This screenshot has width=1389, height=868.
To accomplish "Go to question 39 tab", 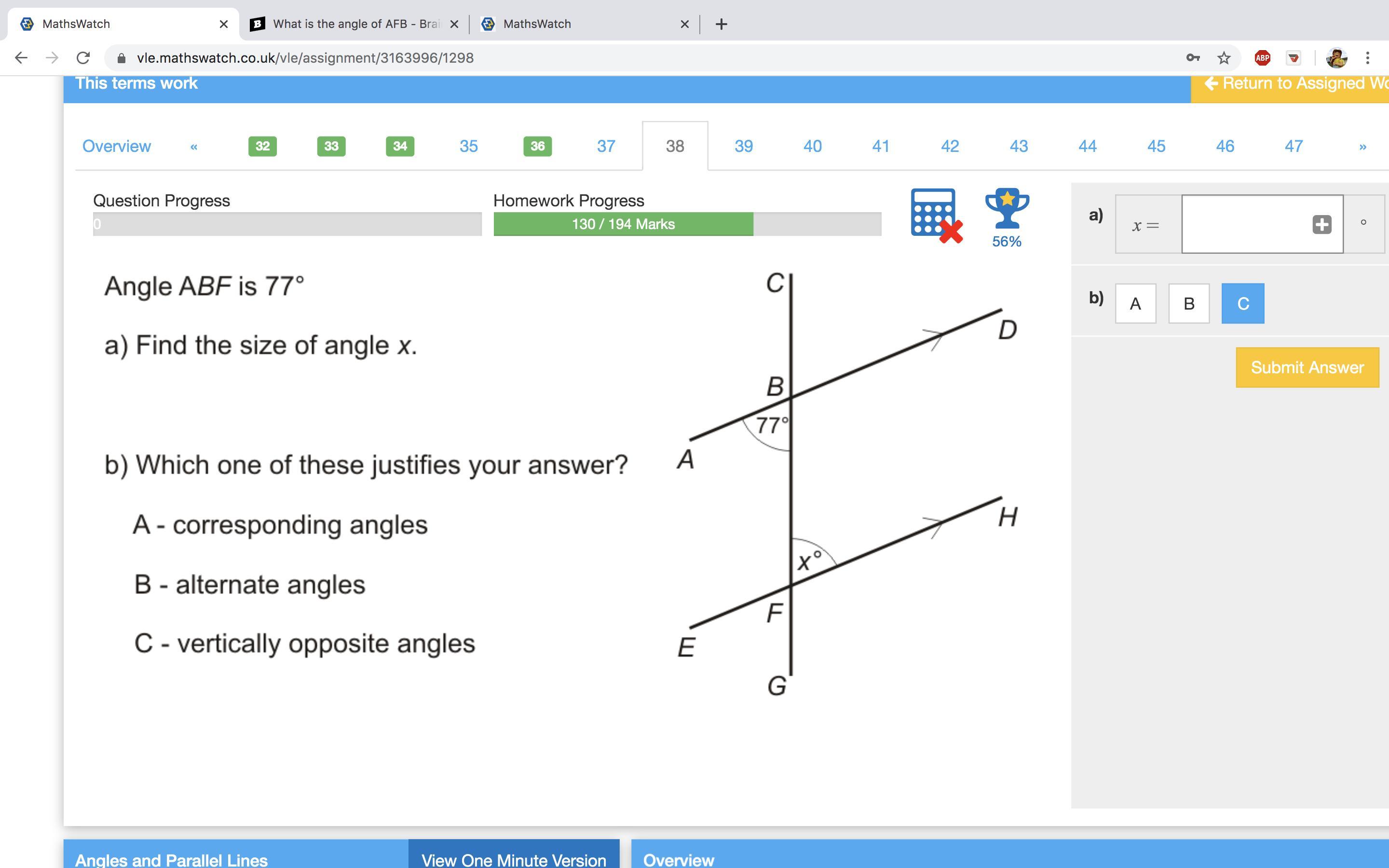I will click(743, 147).
